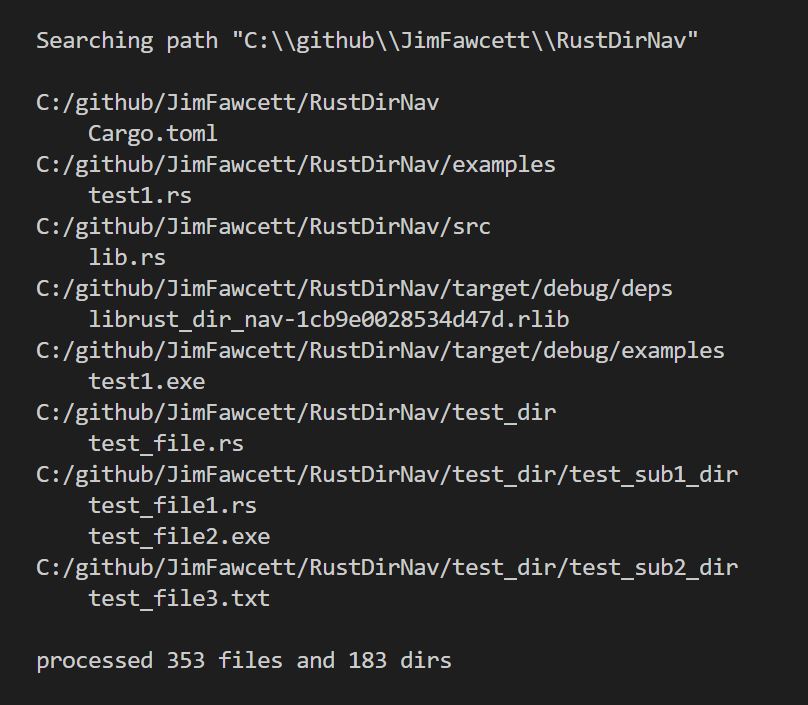The height and width of the screenshot is (705, 808).
Task: Click the test1.exe file entry
Action: tap(146, 382)
